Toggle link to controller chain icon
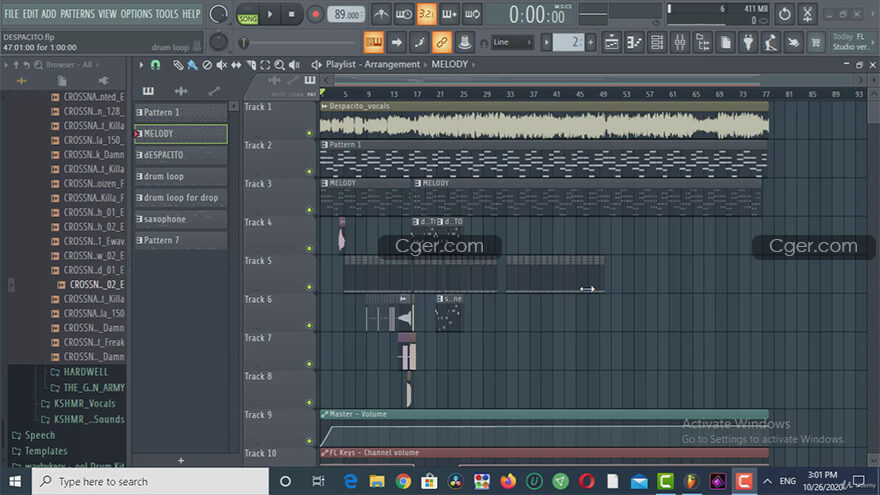The width and height of the screenshot is (880, 495). (x=442, y=42)
